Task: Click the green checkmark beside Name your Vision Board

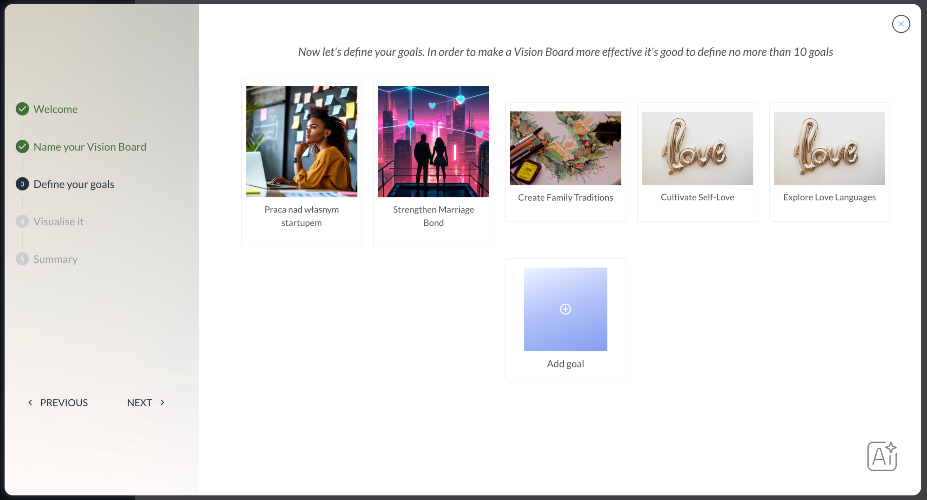Action: coord(22,147)
